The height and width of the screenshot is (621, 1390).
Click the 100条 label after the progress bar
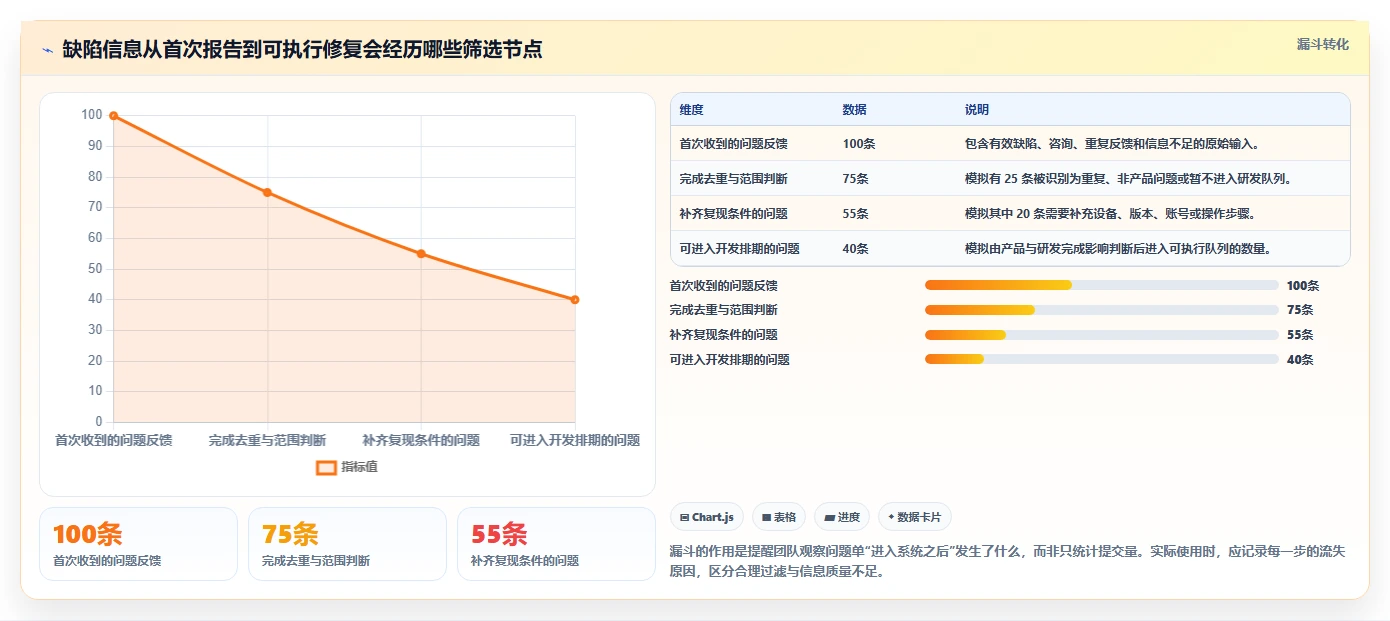pyautogui.click(x=1303, y=286)
